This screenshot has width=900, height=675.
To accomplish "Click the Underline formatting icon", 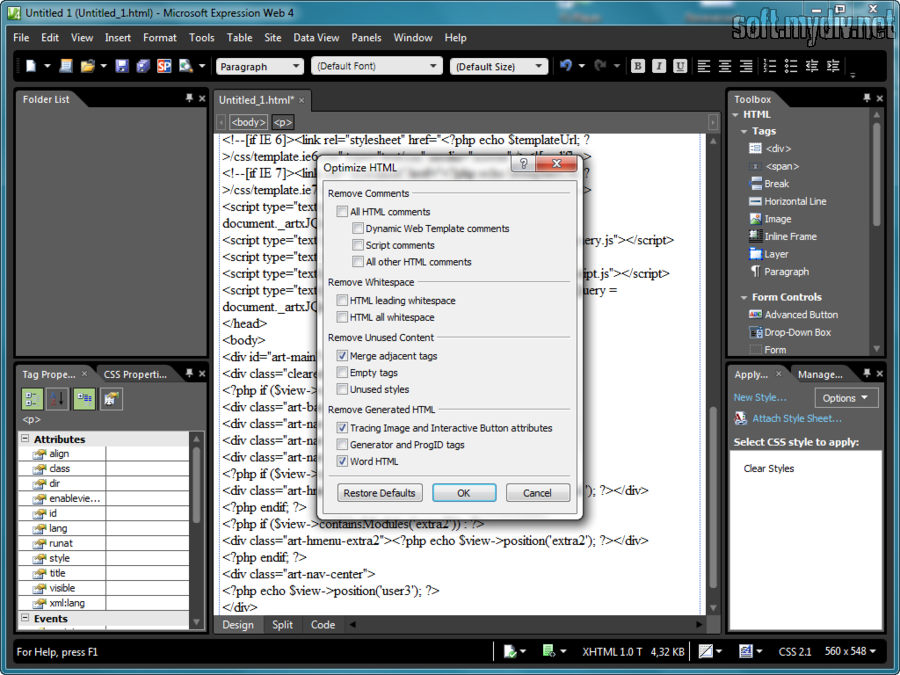I will (x=680, y=66).
